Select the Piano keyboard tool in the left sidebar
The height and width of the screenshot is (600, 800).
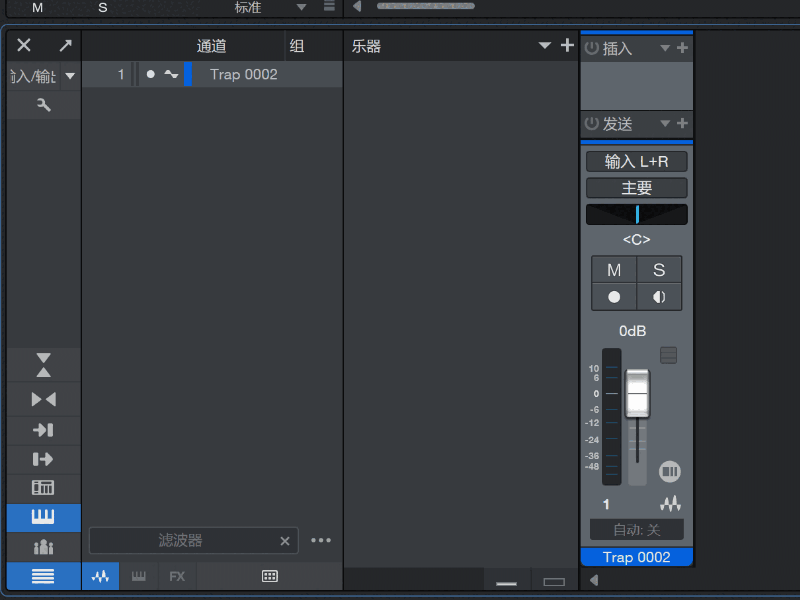[x=42, y=516]
